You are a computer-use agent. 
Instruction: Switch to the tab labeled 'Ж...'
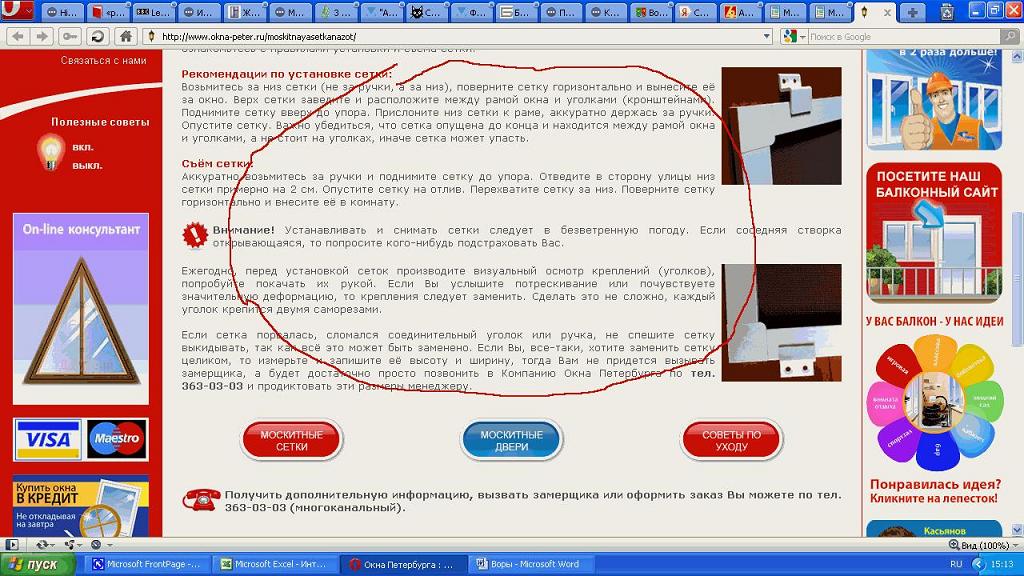[x=244, y=12]
